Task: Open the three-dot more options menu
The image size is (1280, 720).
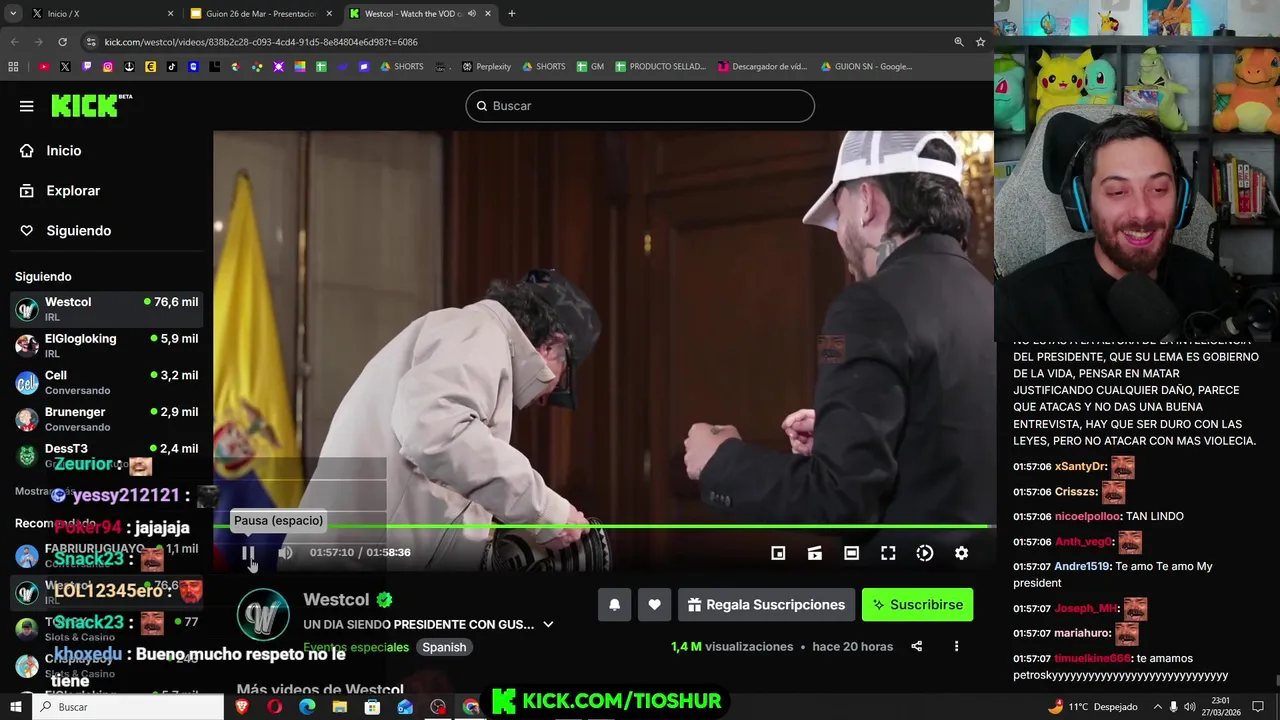Action: point(956,647)
